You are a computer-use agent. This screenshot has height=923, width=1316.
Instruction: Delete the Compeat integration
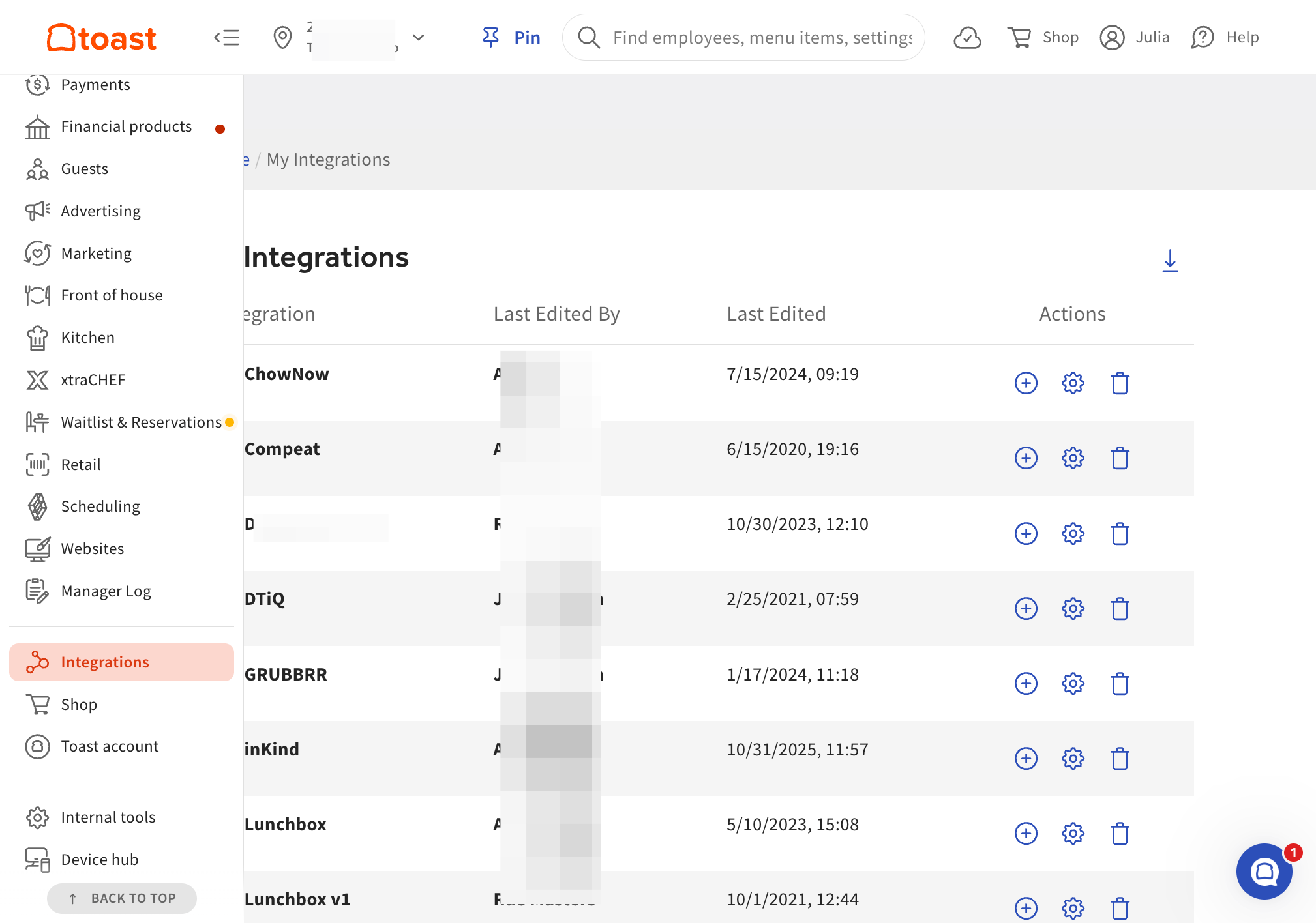pos(1120,458)
